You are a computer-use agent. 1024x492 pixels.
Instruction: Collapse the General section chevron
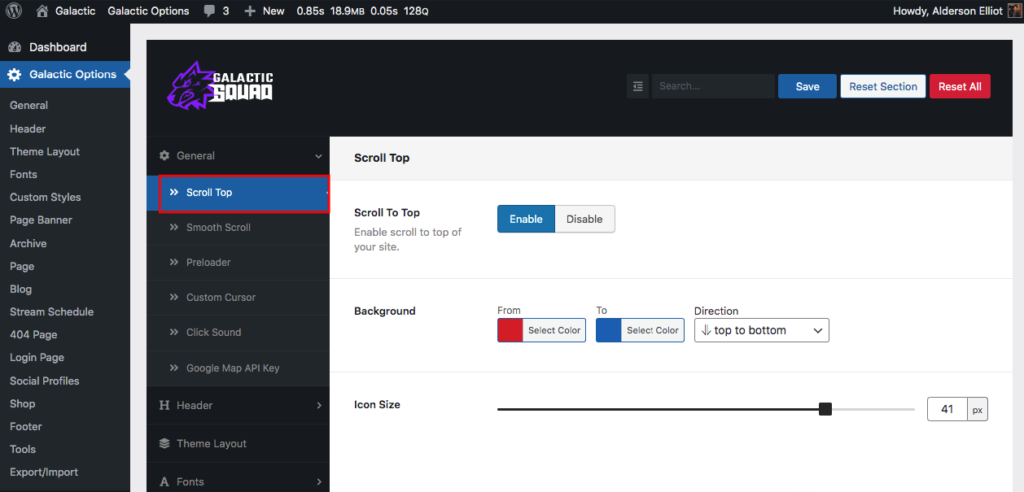point(319,156)
